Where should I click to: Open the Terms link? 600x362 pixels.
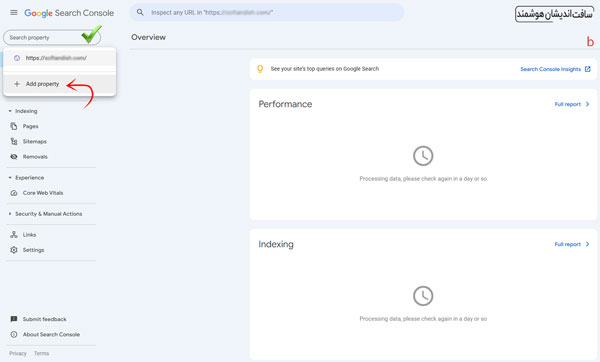[41, 354]
